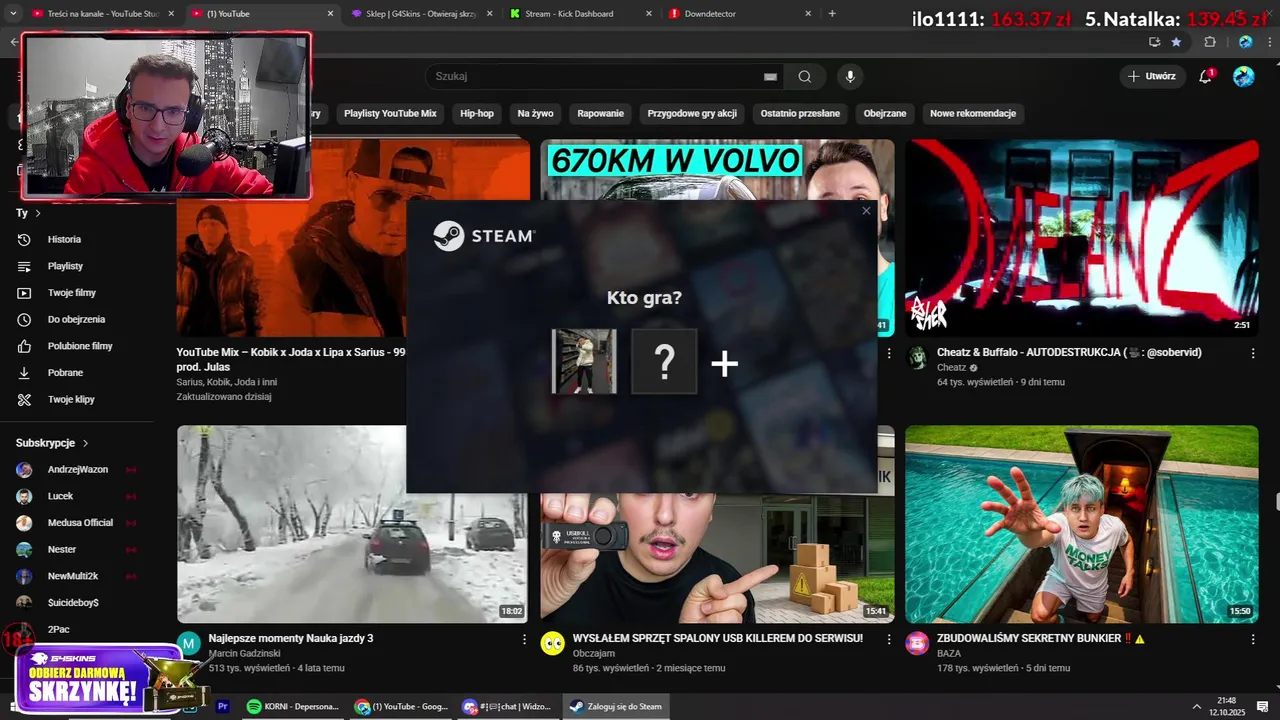Open the Cheatz channel avatar
Viewport: 1280px width, 720px height.
(x=917, y=358)
